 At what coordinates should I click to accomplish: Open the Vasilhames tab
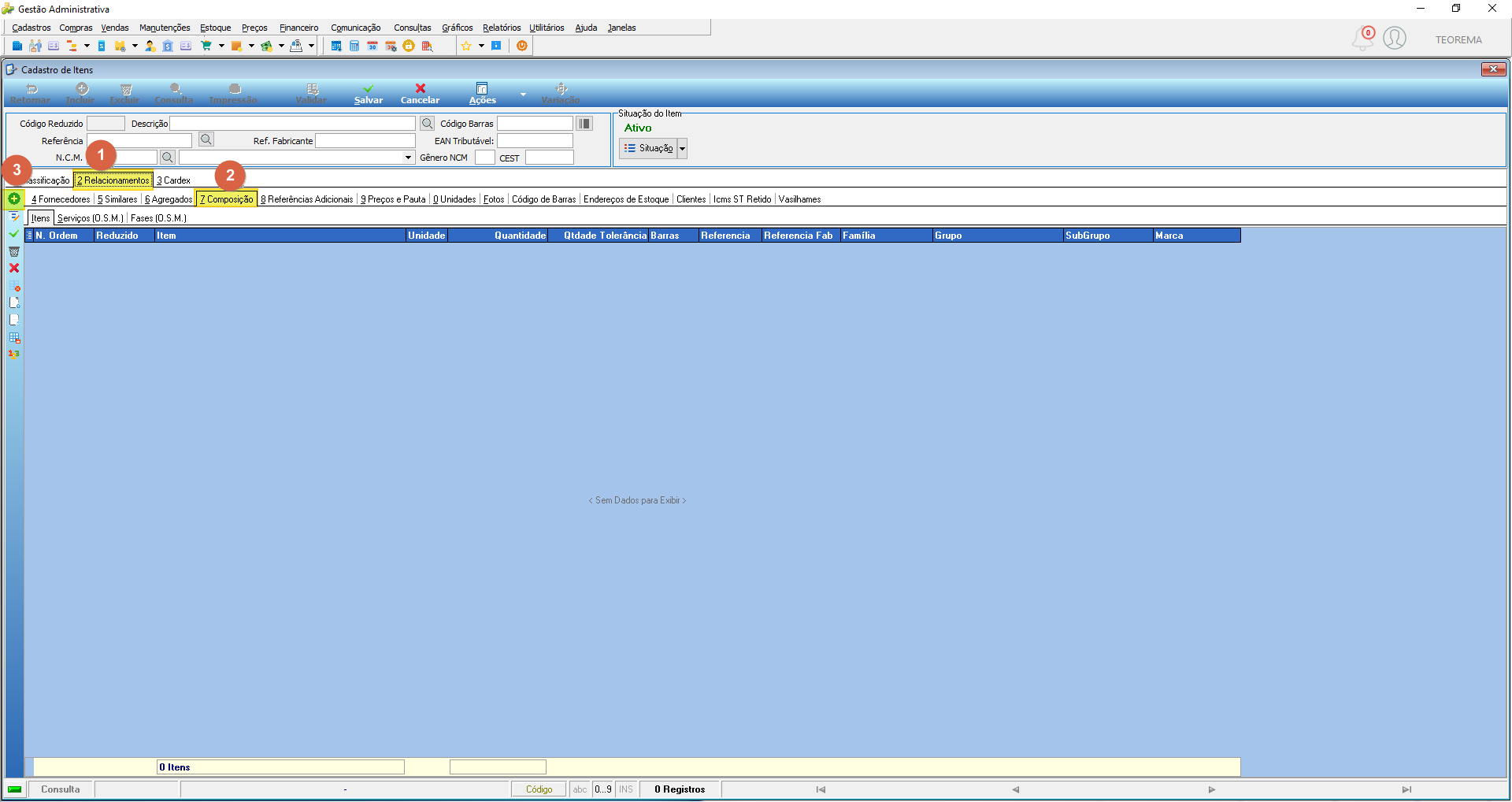point(799,199)
